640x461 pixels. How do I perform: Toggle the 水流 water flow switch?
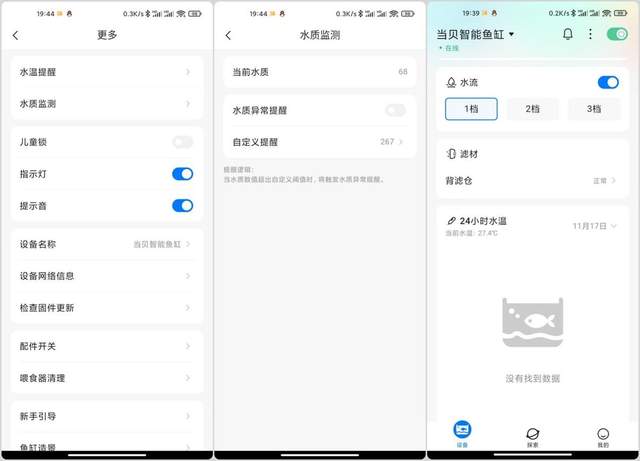click(608, 82)
